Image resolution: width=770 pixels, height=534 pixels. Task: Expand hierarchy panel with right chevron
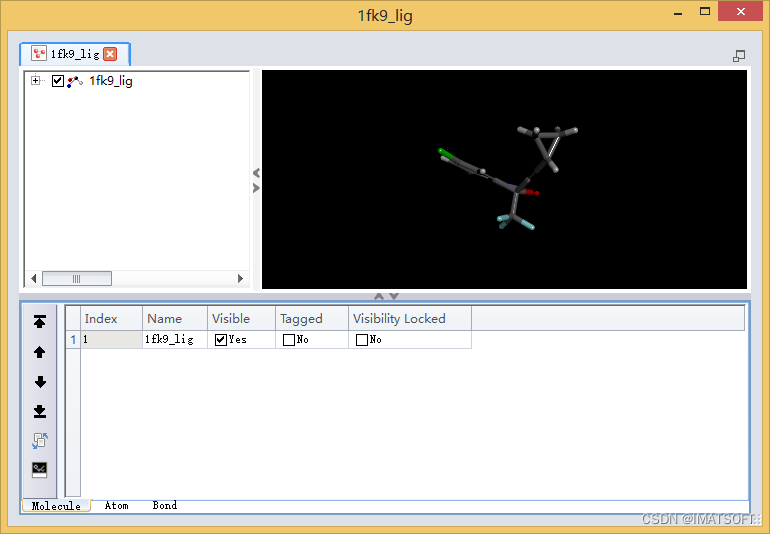pyautogui.click(x=256, y=188)
